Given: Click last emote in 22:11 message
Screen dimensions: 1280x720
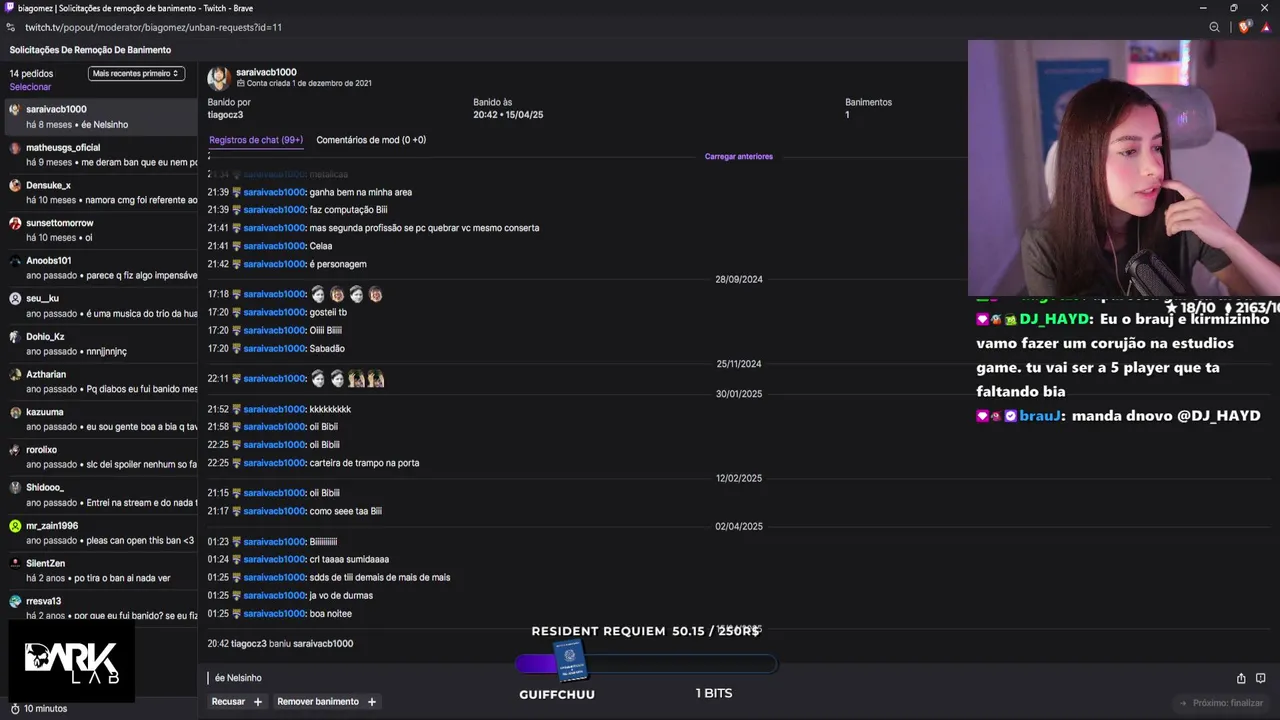Looking at the screenshot, I should click(376, 379).
